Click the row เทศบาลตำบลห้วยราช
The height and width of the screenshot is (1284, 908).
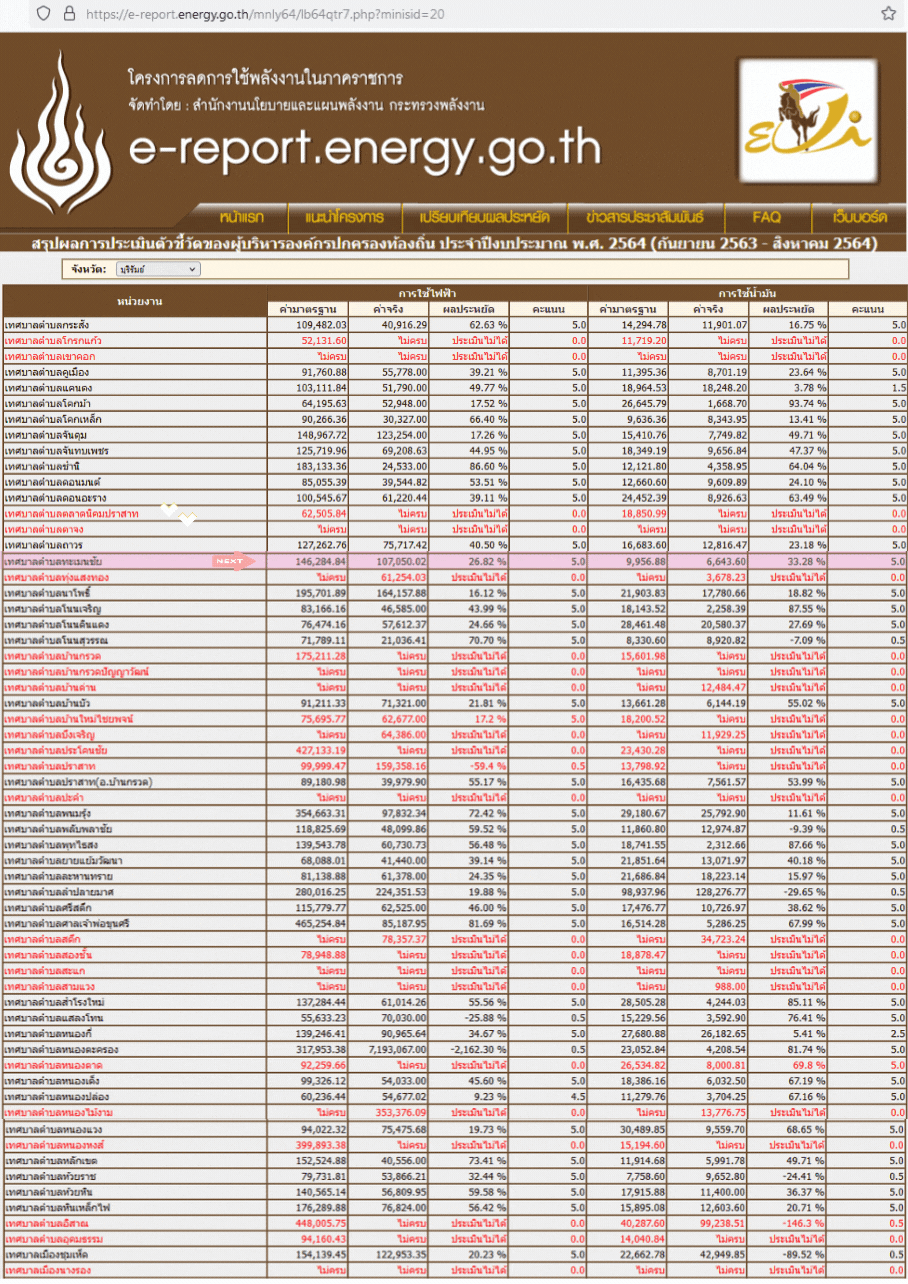454,1176
